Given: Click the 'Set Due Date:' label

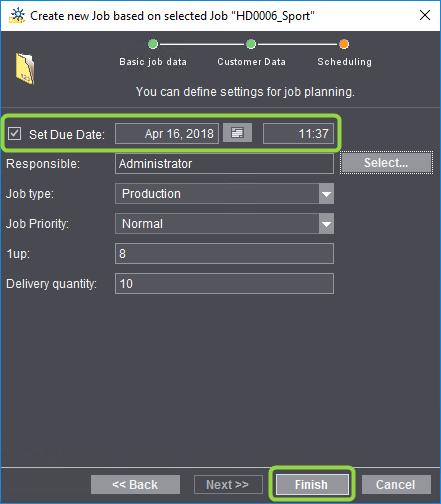Looking at the screenshot, I should click(67, 135).
